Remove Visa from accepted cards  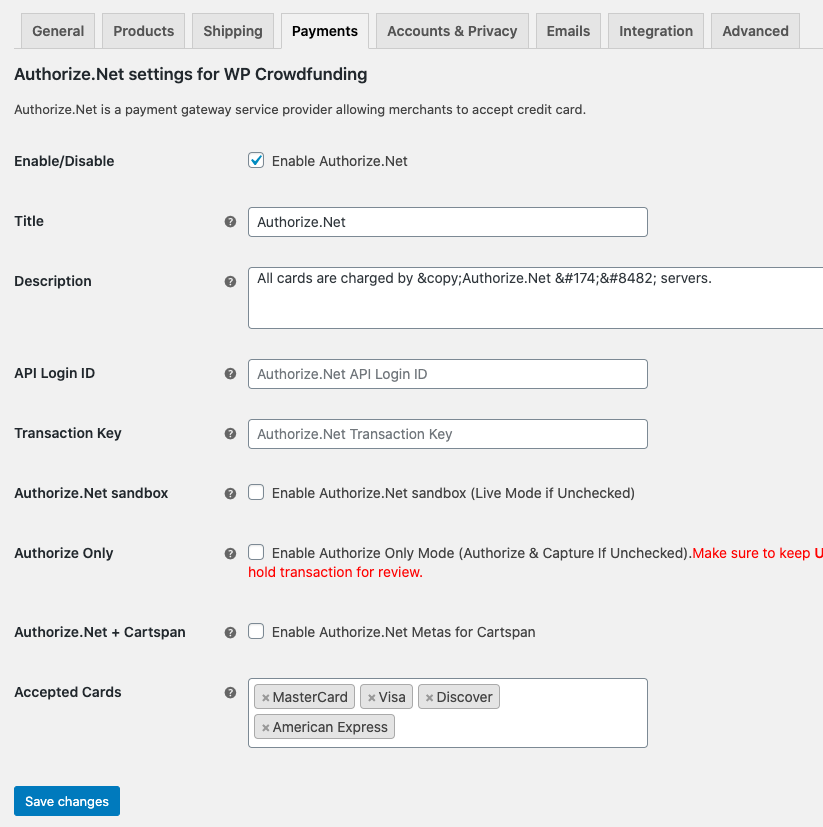click(x=372, y=698)
